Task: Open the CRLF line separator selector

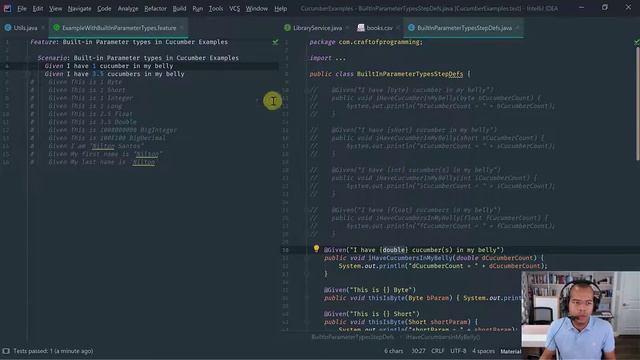Action: [x=438, y=351]
